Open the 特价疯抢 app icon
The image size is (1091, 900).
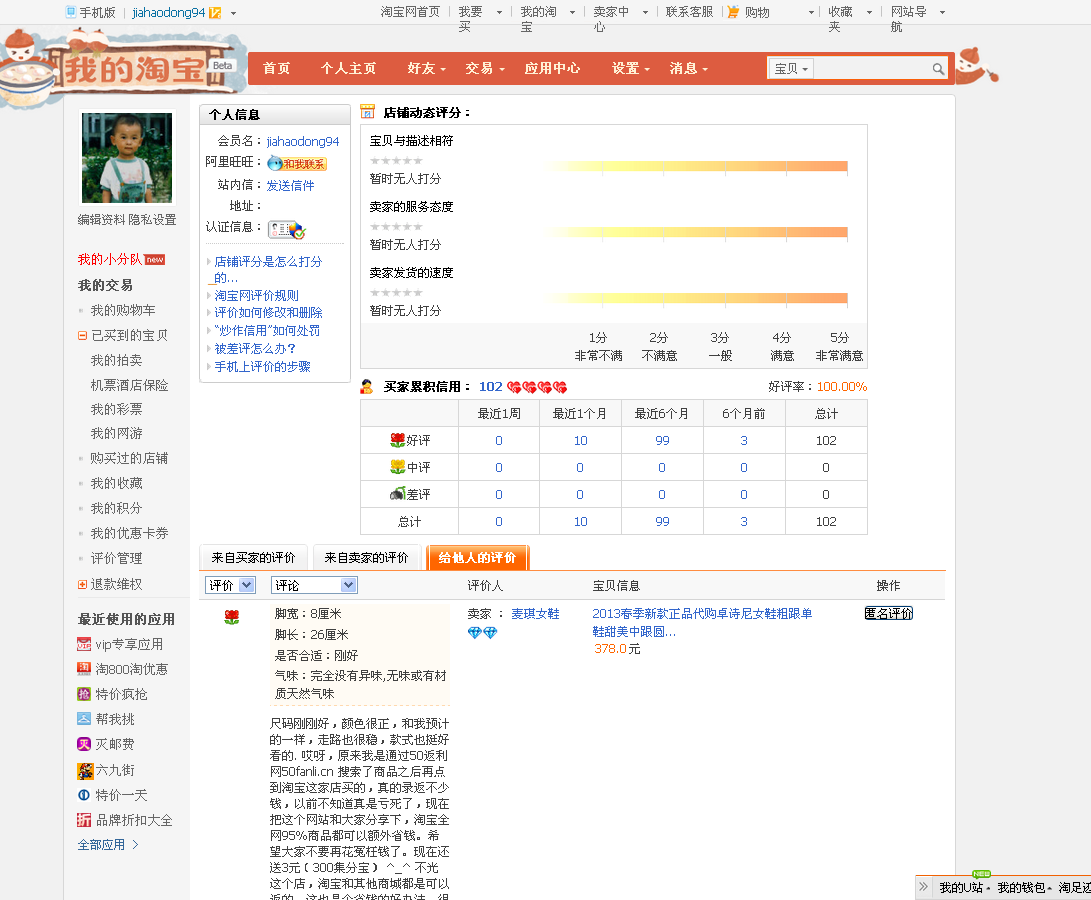83,694
